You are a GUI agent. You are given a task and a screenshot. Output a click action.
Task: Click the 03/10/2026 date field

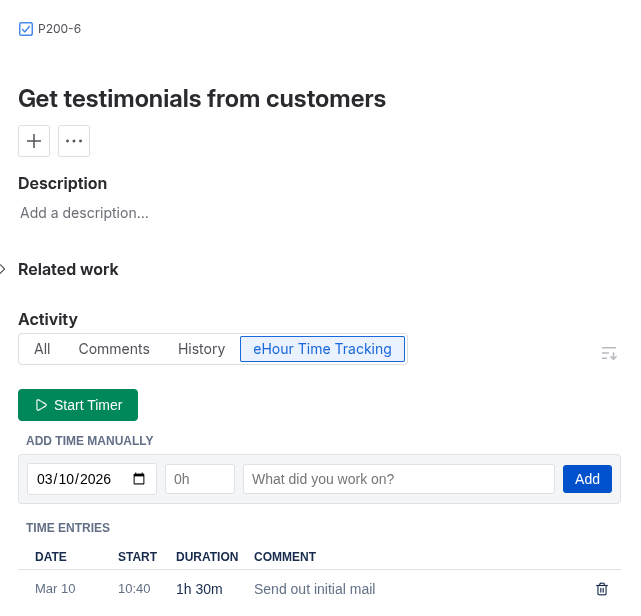click(x=92, y=479)
